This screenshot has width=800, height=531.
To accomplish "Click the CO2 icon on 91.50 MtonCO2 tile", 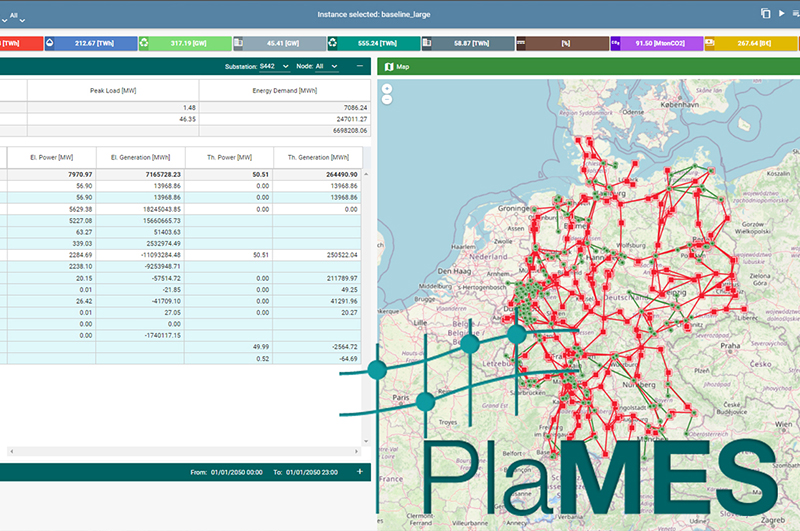I will 615,44.
